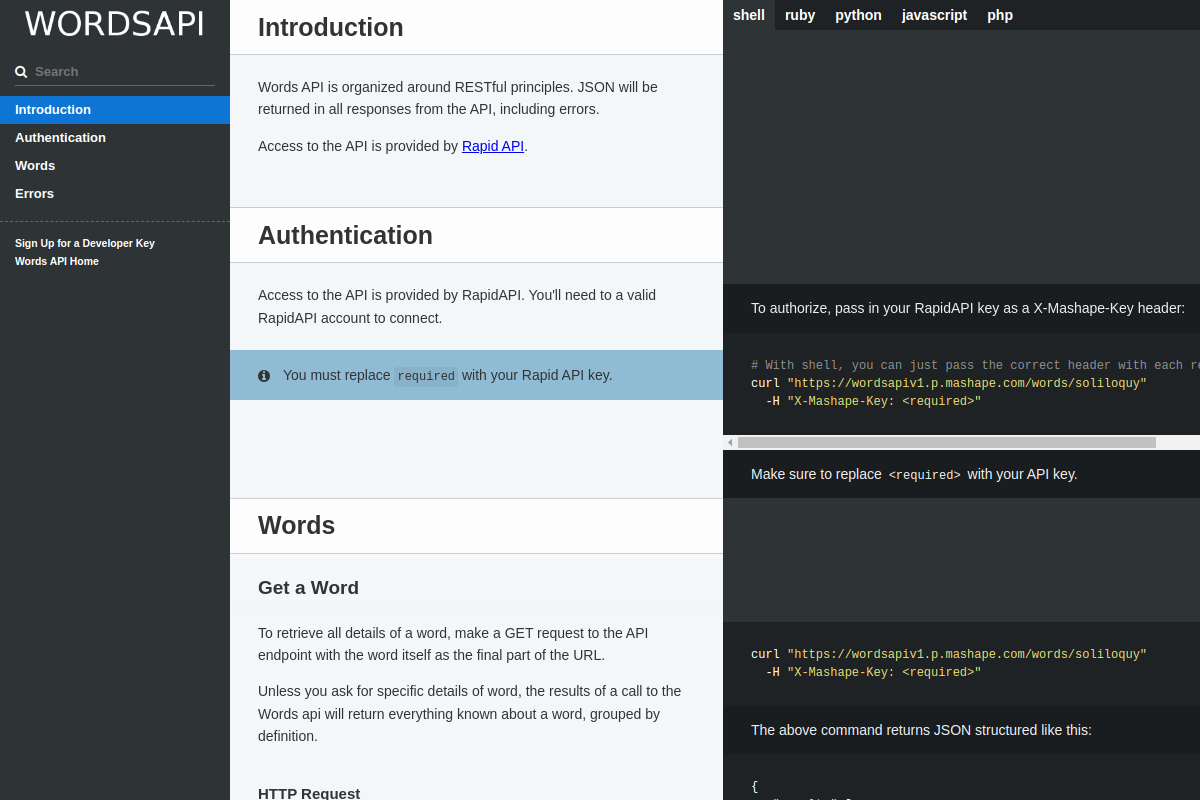Click the code block horizontal scrollbar thumb
This screenshot has width=1200, height=800.
tap(947, 442)
